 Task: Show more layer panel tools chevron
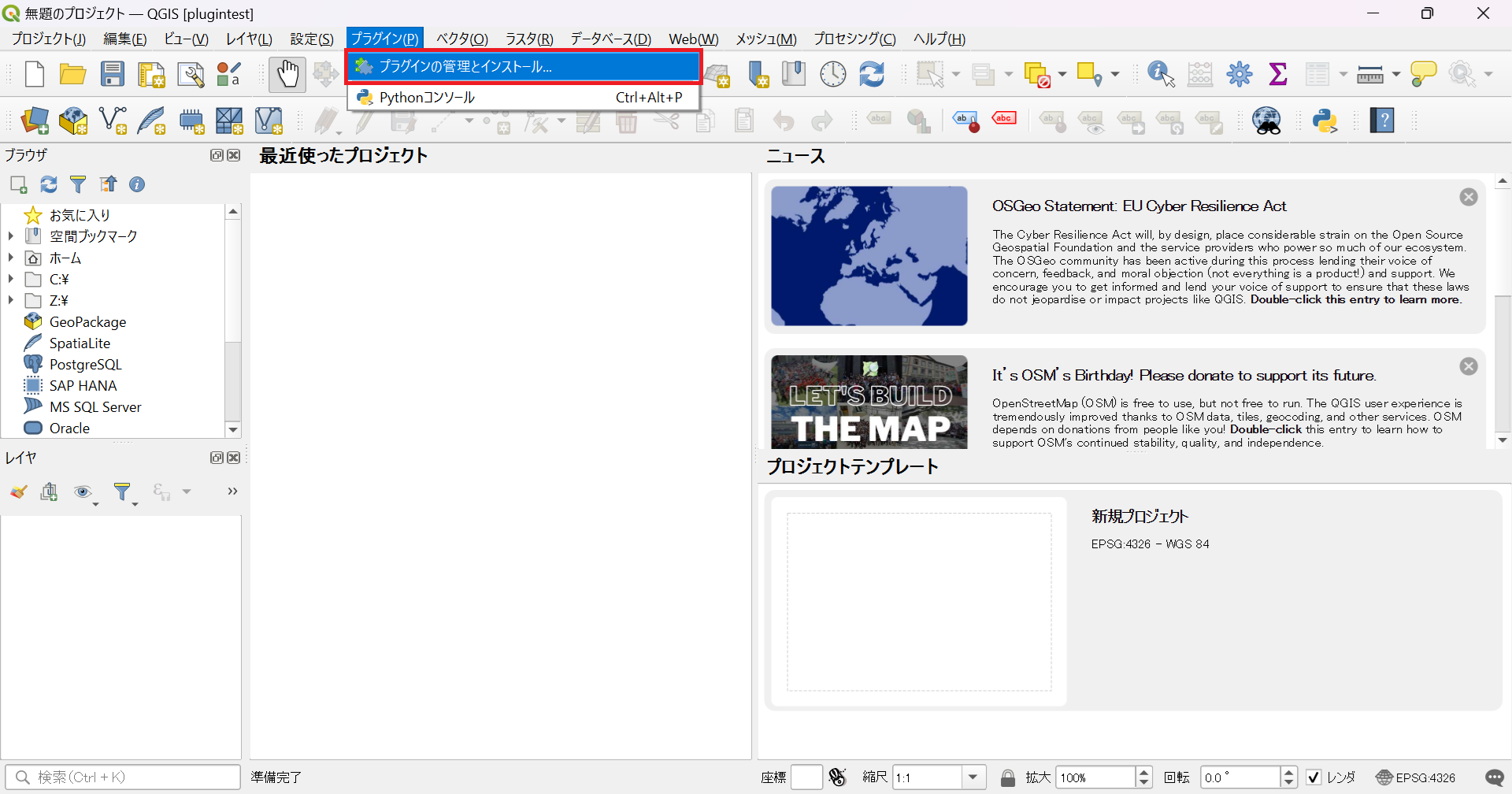232,492
